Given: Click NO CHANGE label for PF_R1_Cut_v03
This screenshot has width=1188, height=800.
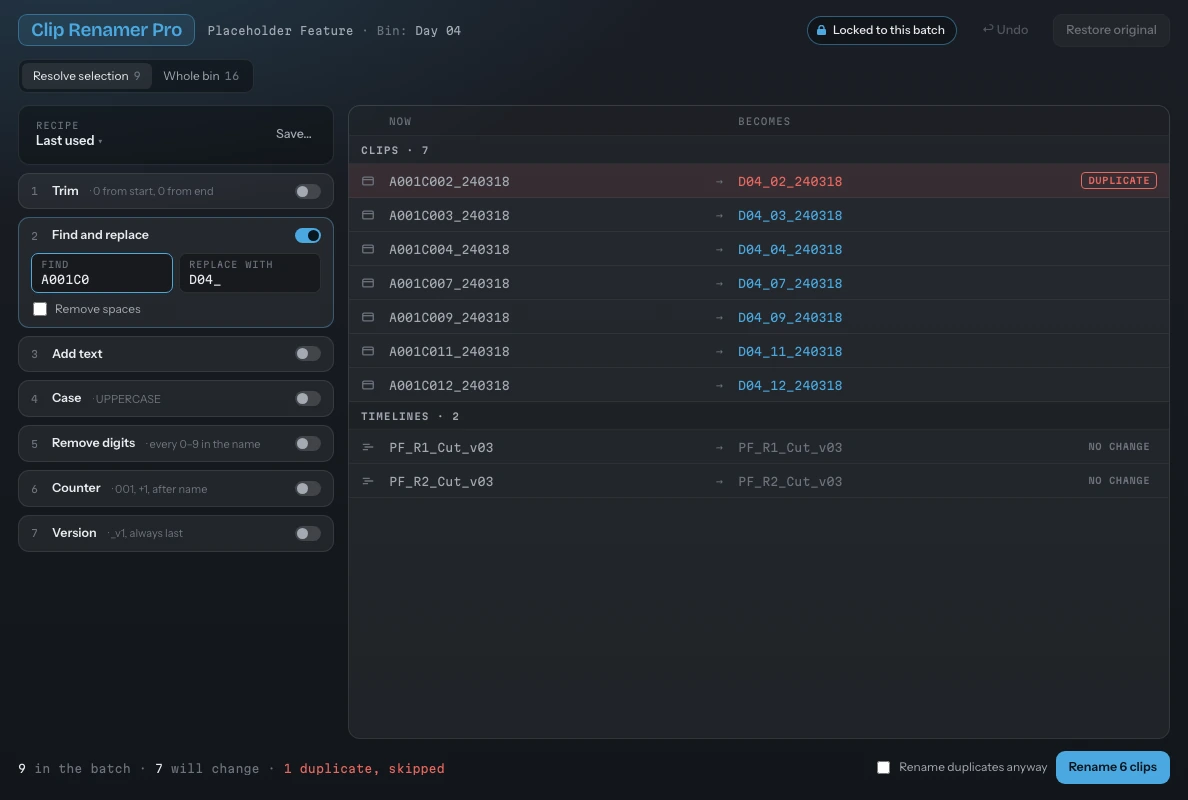Looking at the screenshot, I should [x=1118, y=446].
